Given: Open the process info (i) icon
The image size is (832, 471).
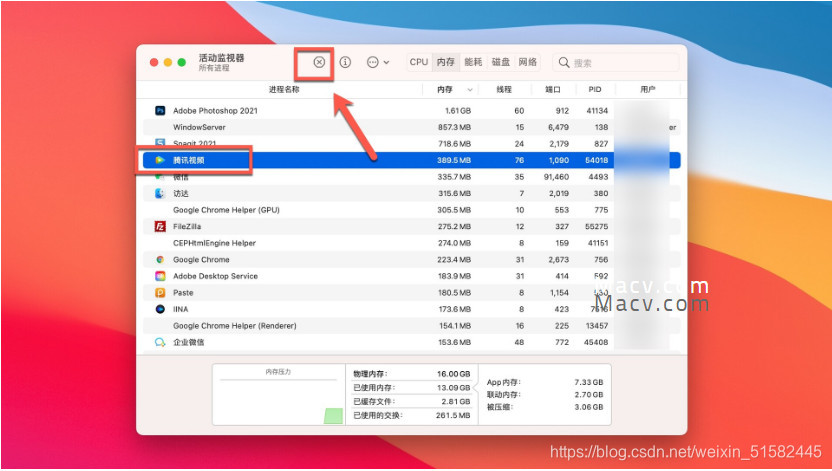Looking at the screenshot, I should 345,63.
